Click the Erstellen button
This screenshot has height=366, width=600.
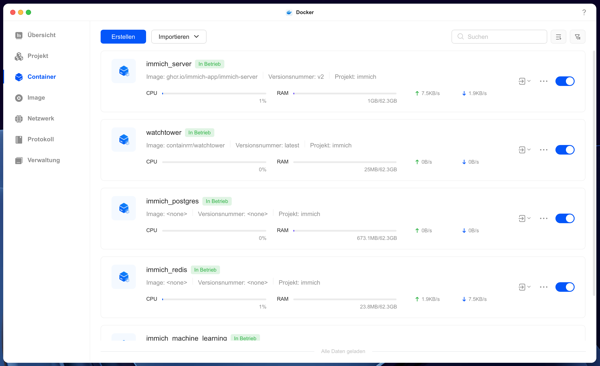click(123, 37)
